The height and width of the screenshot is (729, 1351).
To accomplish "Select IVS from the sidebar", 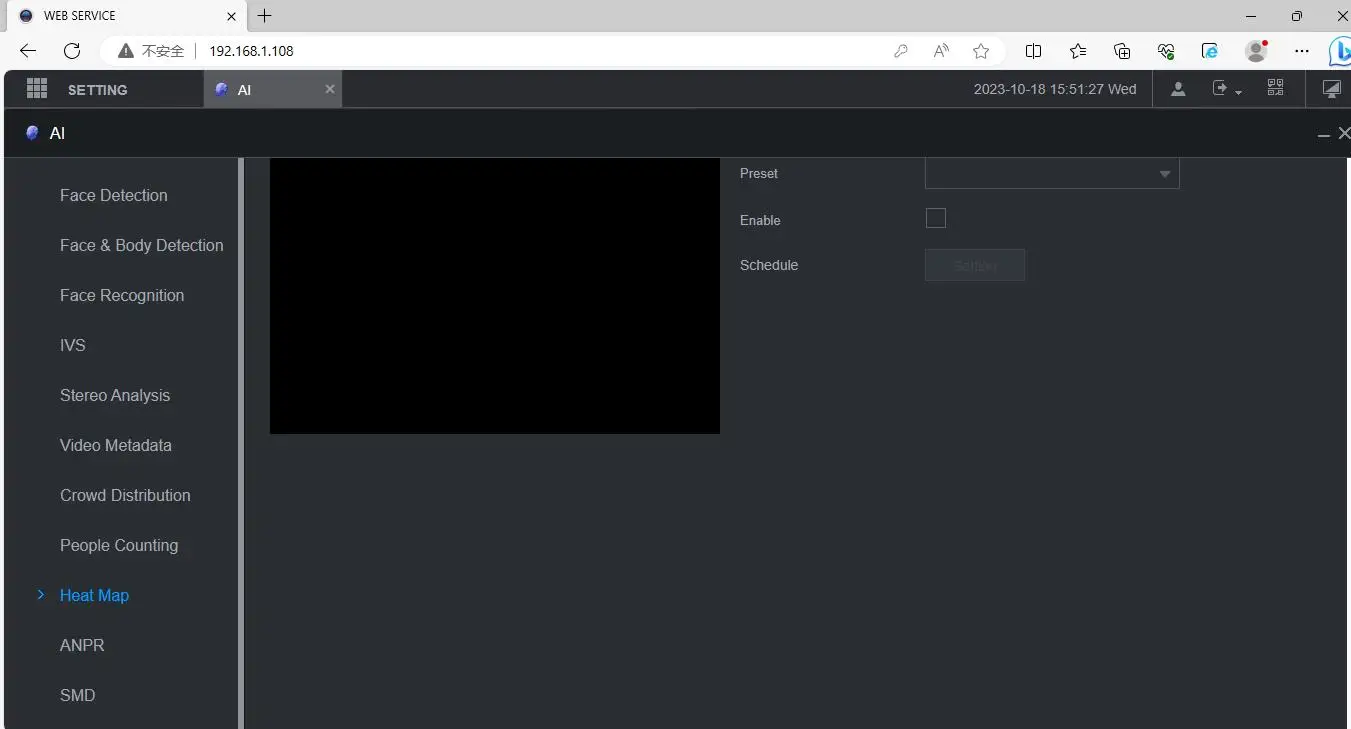I will 73,345.
